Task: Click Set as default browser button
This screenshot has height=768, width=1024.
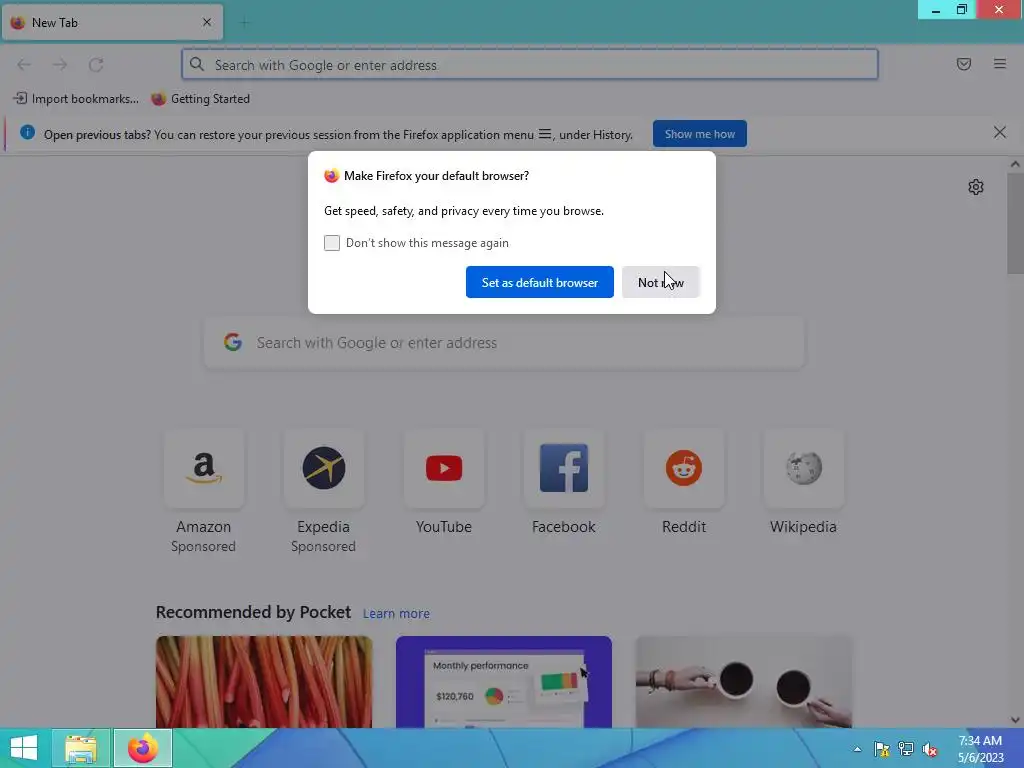Action: 539,282
